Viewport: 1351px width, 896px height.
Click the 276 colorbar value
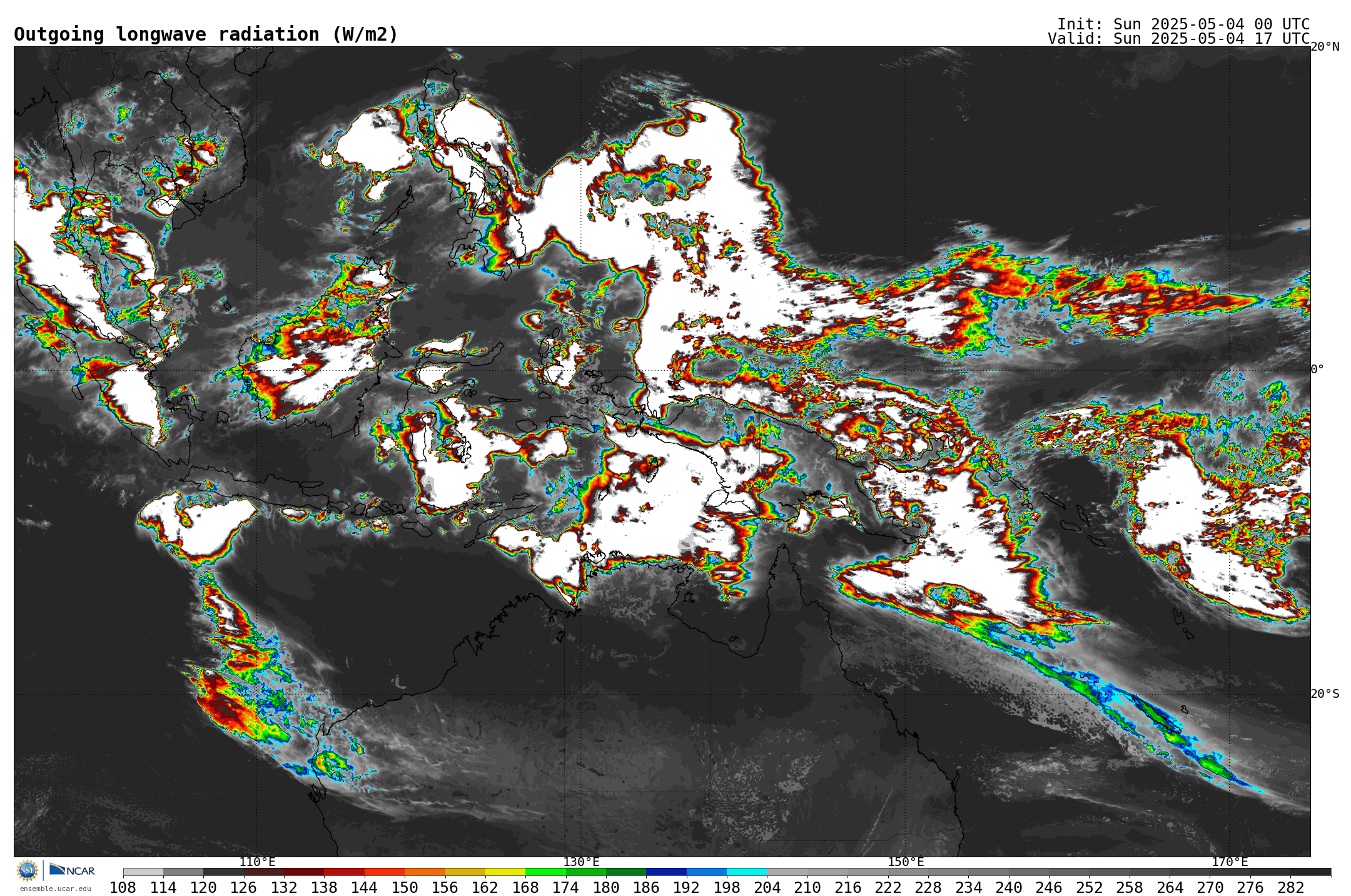tap(1250, 888)
